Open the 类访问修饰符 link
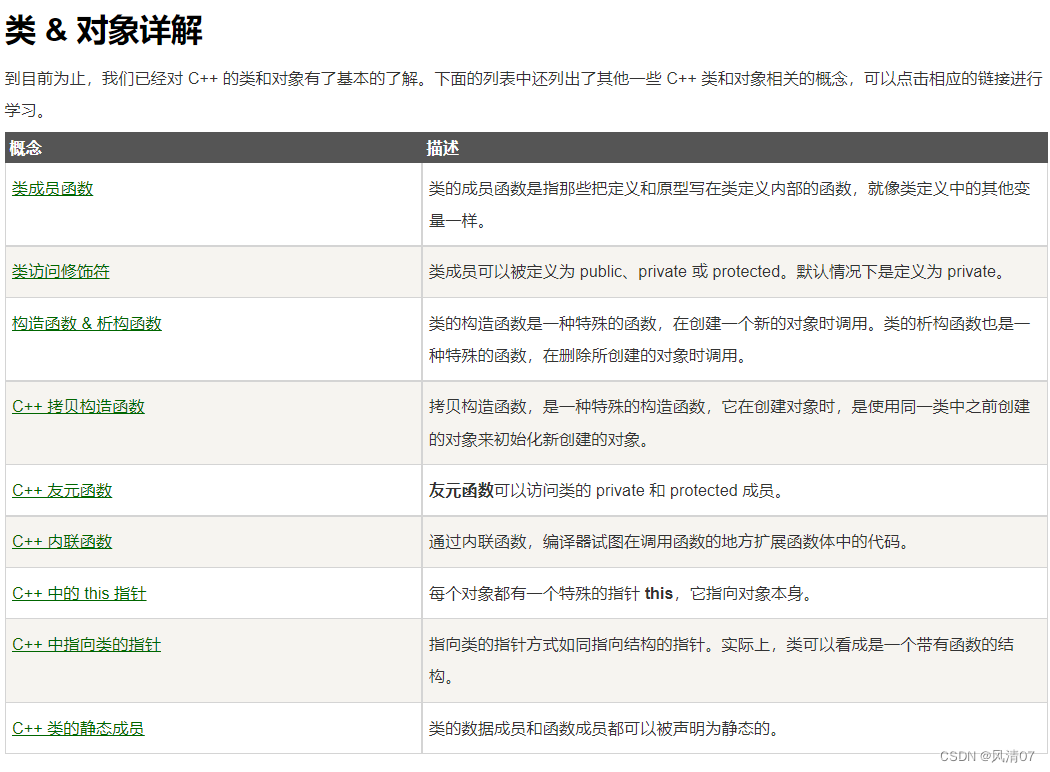This screenshot has width=1050, height=772. (60, 271)
